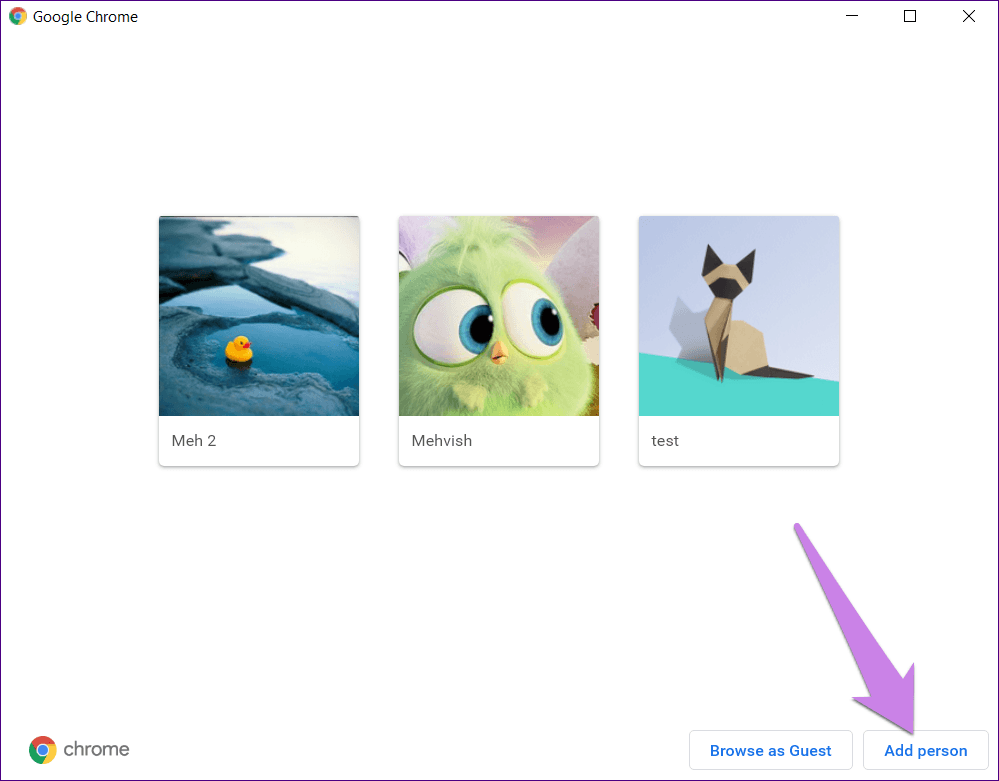Click the "Mehvish" profile name label
Screen dimensions: 999x781
tap(442, 441)
